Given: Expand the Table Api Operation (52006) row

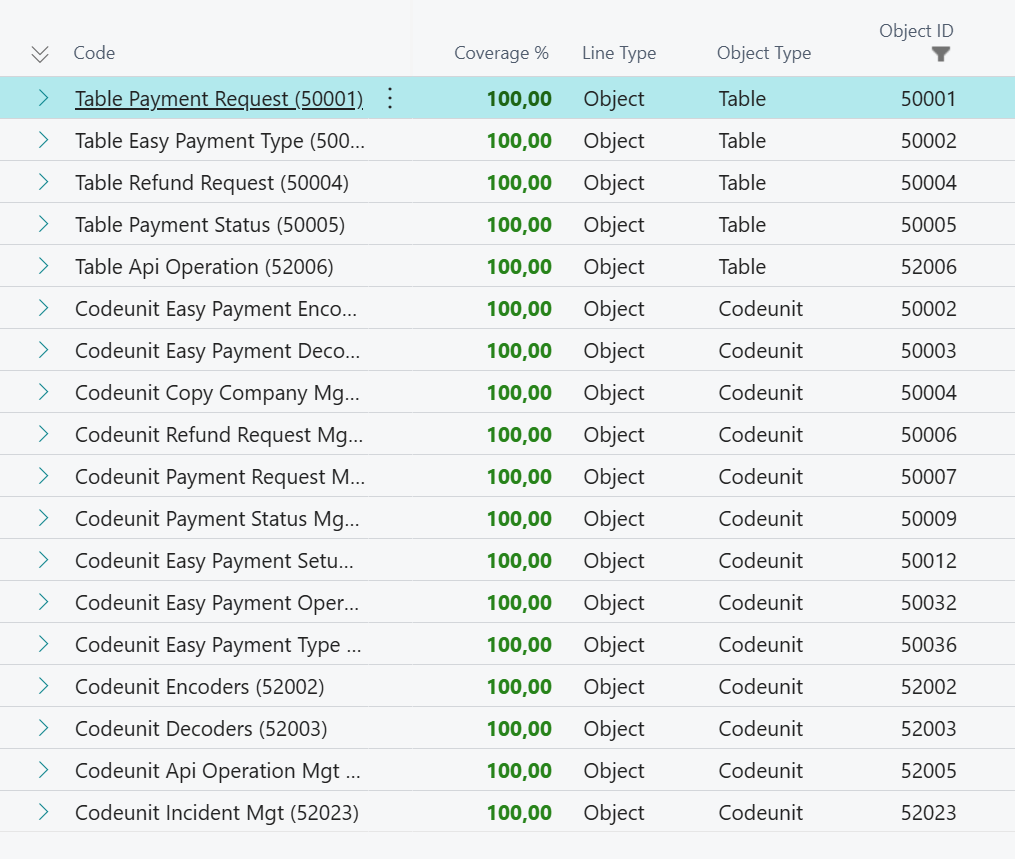Looking at the screenshot, I should (43, 267).
